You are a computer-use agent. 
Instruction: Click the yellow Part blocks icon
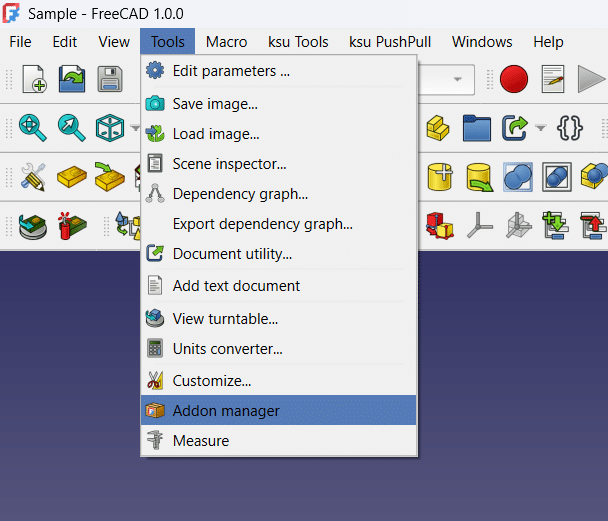(x=438, y=128)
